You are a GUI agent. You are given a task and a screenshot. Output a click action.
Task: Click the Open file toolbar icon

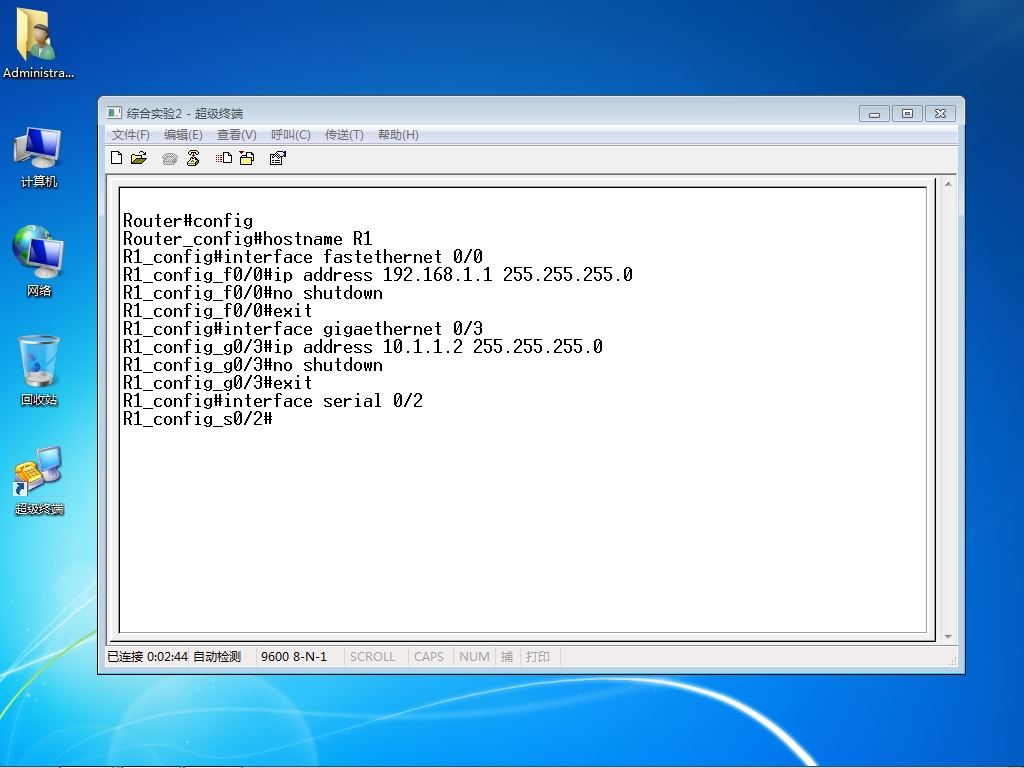tap(139, 158)
